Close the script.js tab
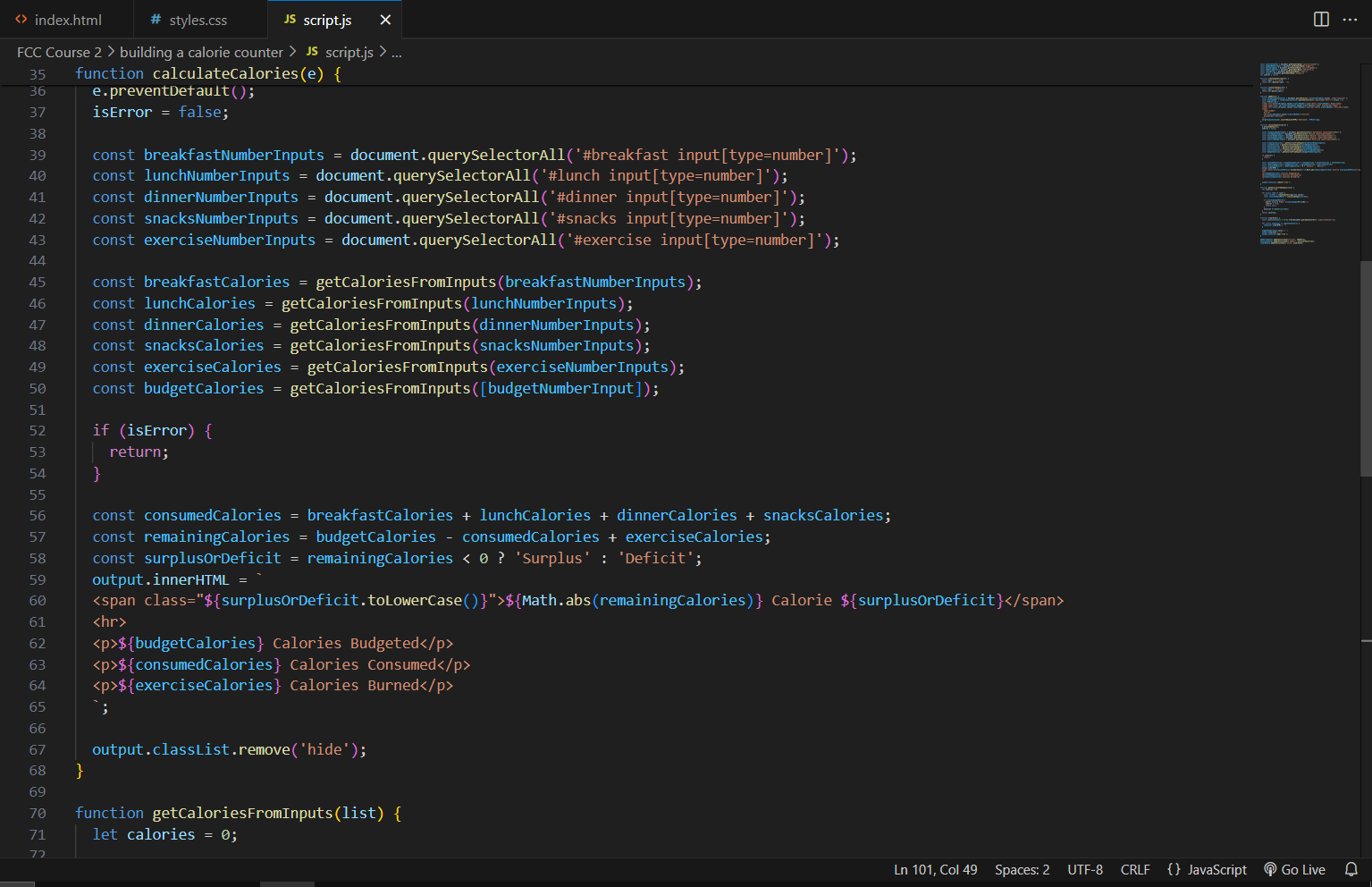1372x887 pixels. tap(385, 20)
